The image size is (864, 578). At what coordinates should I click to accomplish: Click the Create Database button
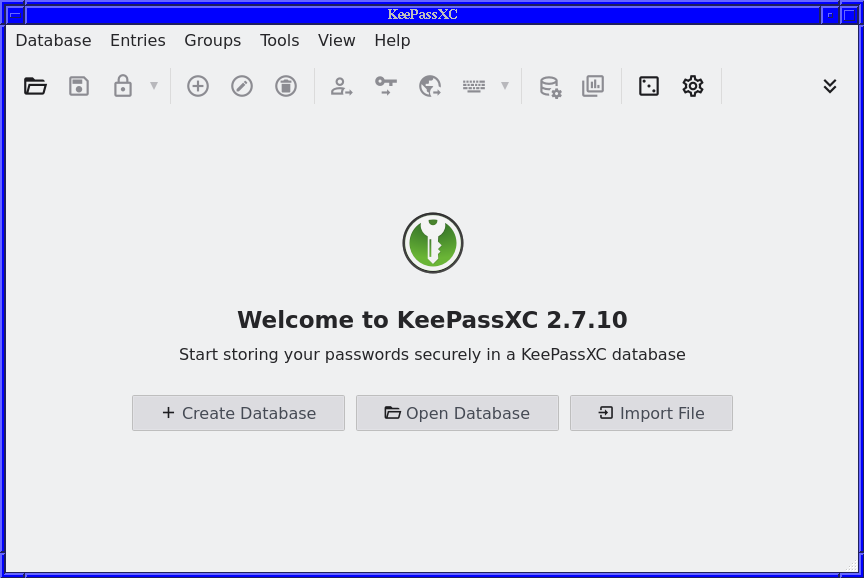(x=239, y=413)
